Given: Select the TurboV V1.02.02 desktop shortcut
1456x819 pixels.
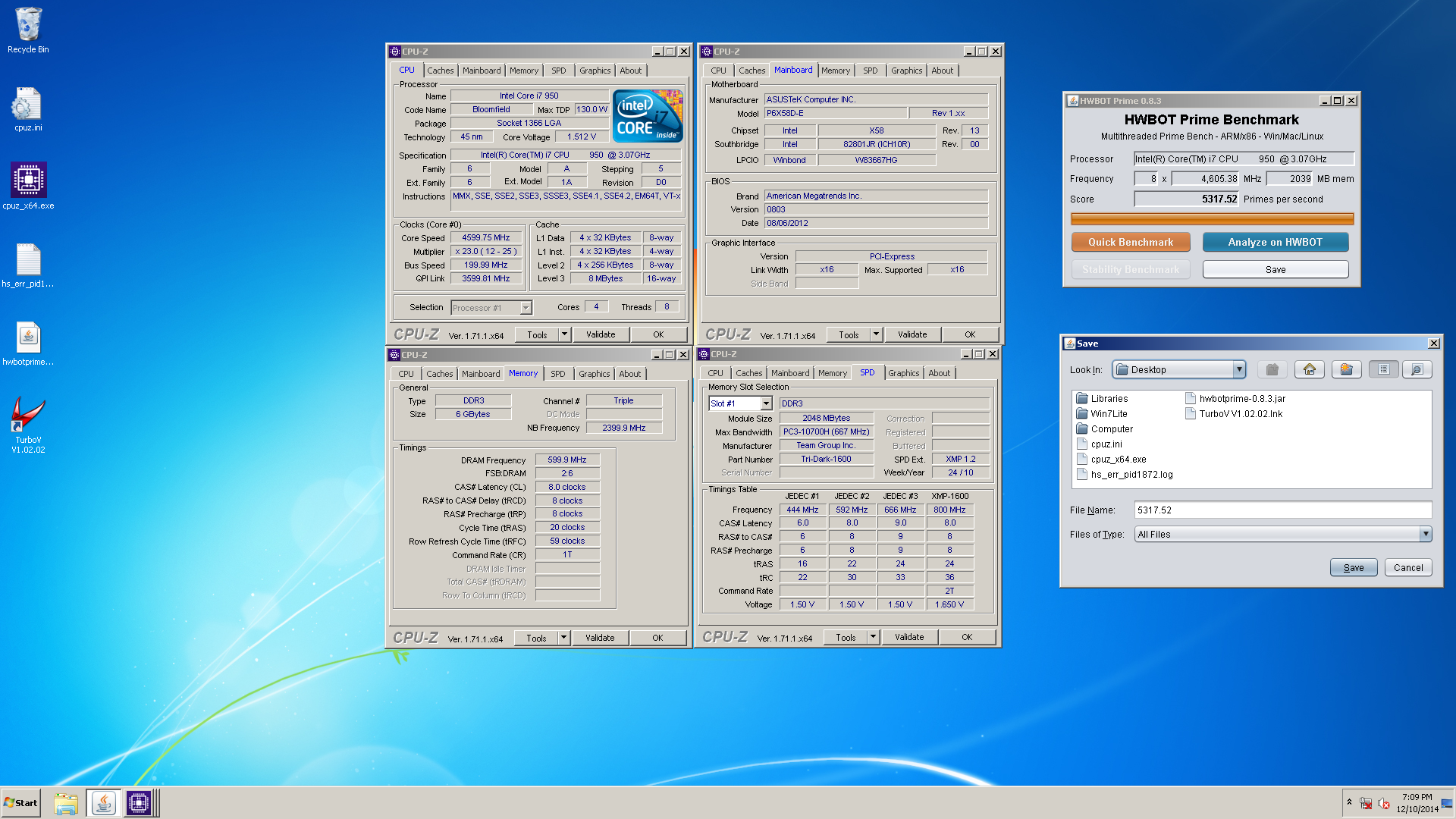Looking at the screenshot, I should [x=28, y=425].
